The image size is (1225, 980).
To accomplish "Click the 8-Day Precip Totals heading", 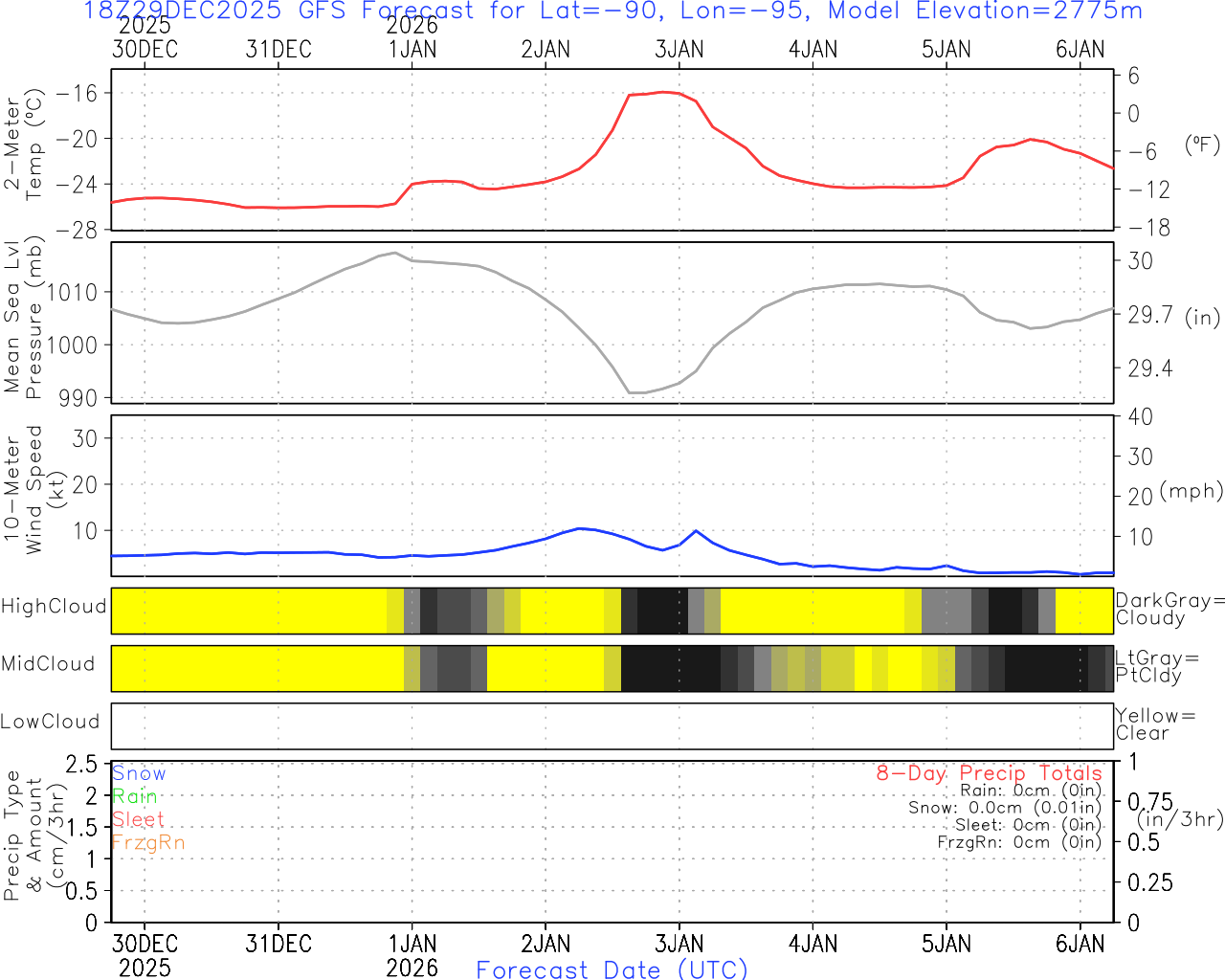I will pyautogui.click(x=989, y=773).
